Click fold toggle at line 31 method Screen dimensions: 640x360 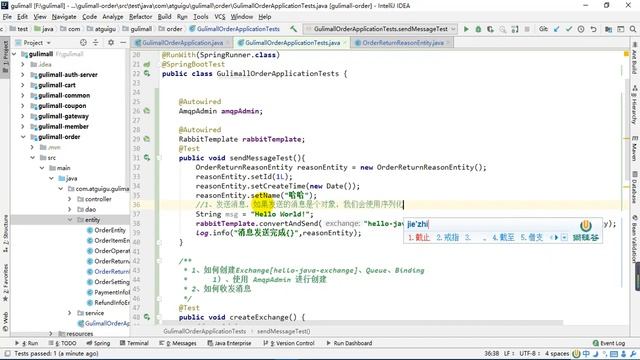pos(158,158)
